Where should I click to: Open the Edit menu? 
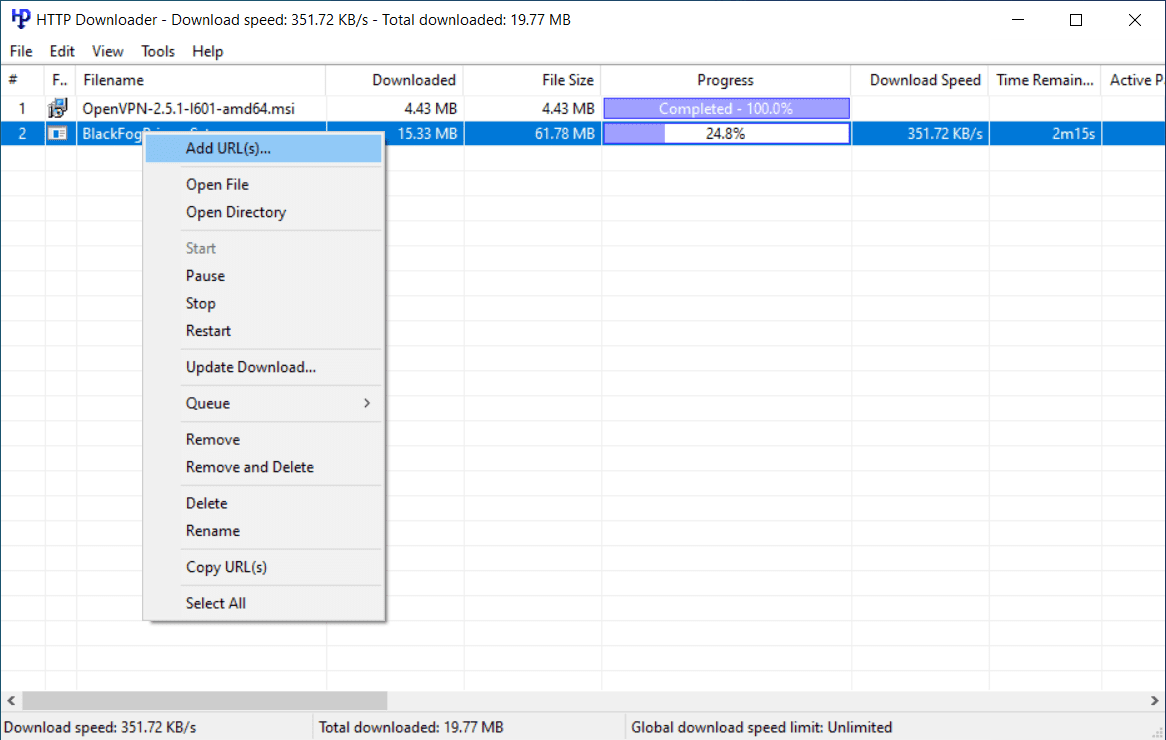pyautogui.click(x=62, y=51)
